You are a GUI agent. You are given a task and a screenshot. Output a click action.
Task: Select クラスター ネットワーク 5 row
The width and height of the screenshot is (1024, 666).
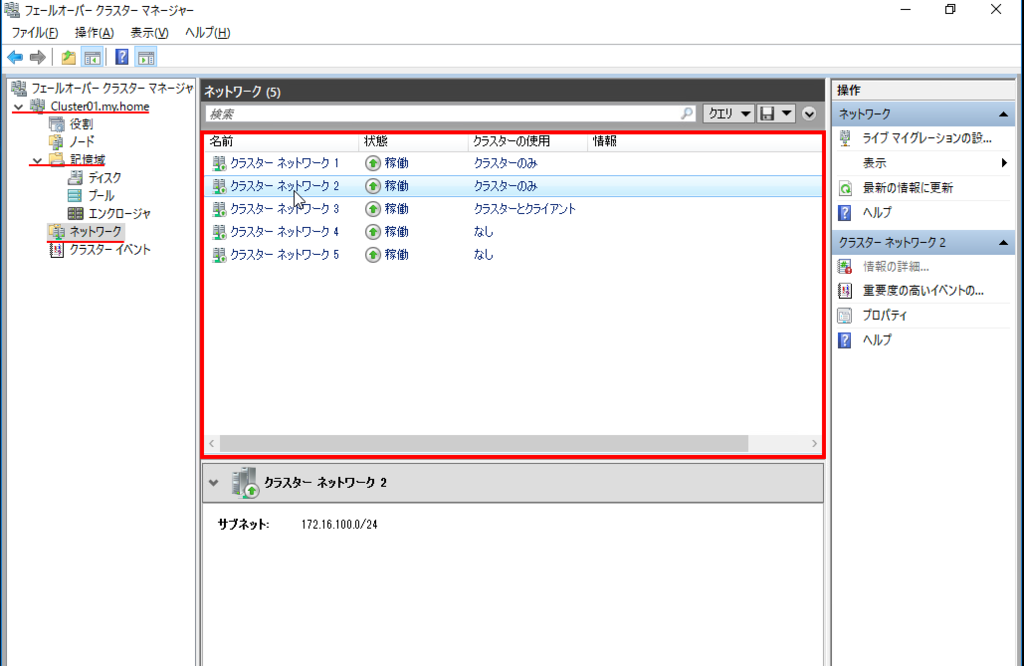[x=513, y=255]
